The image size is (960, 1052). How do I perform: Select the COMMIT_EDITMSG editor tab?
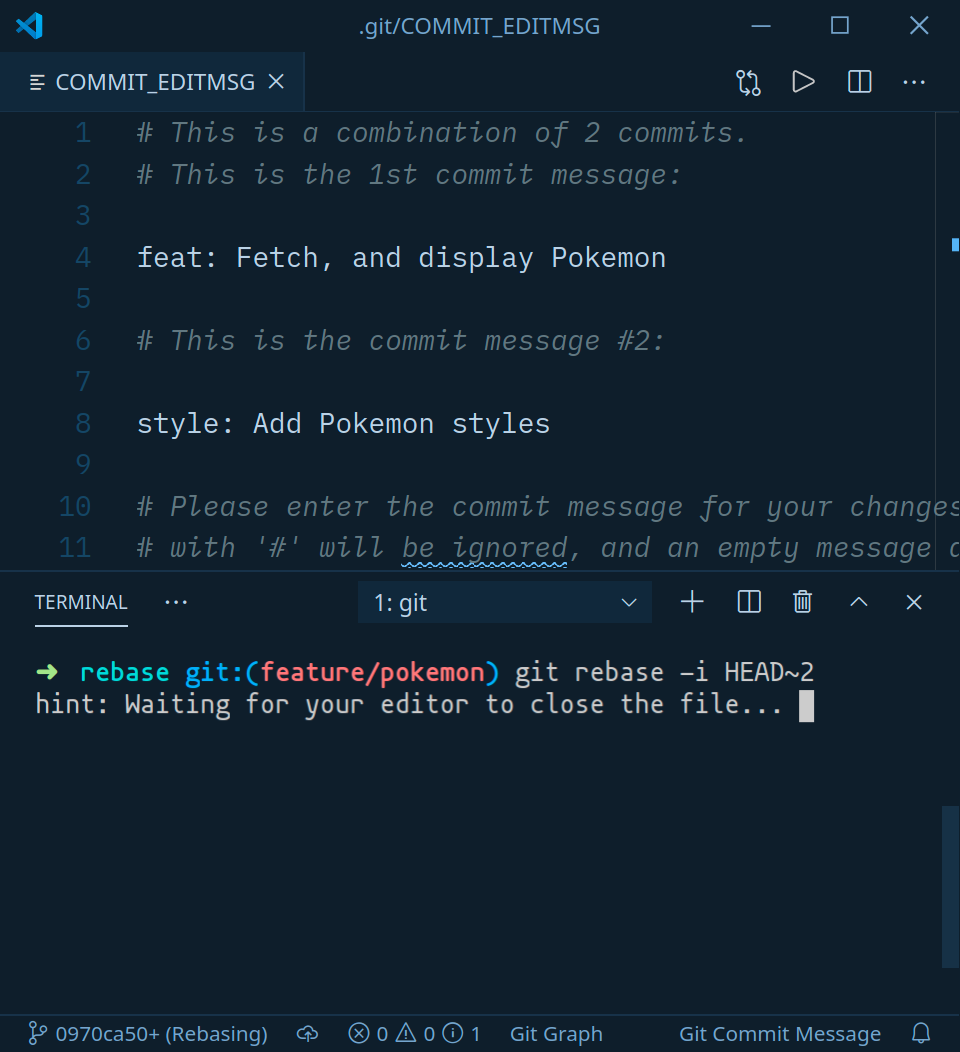(152, 82)
